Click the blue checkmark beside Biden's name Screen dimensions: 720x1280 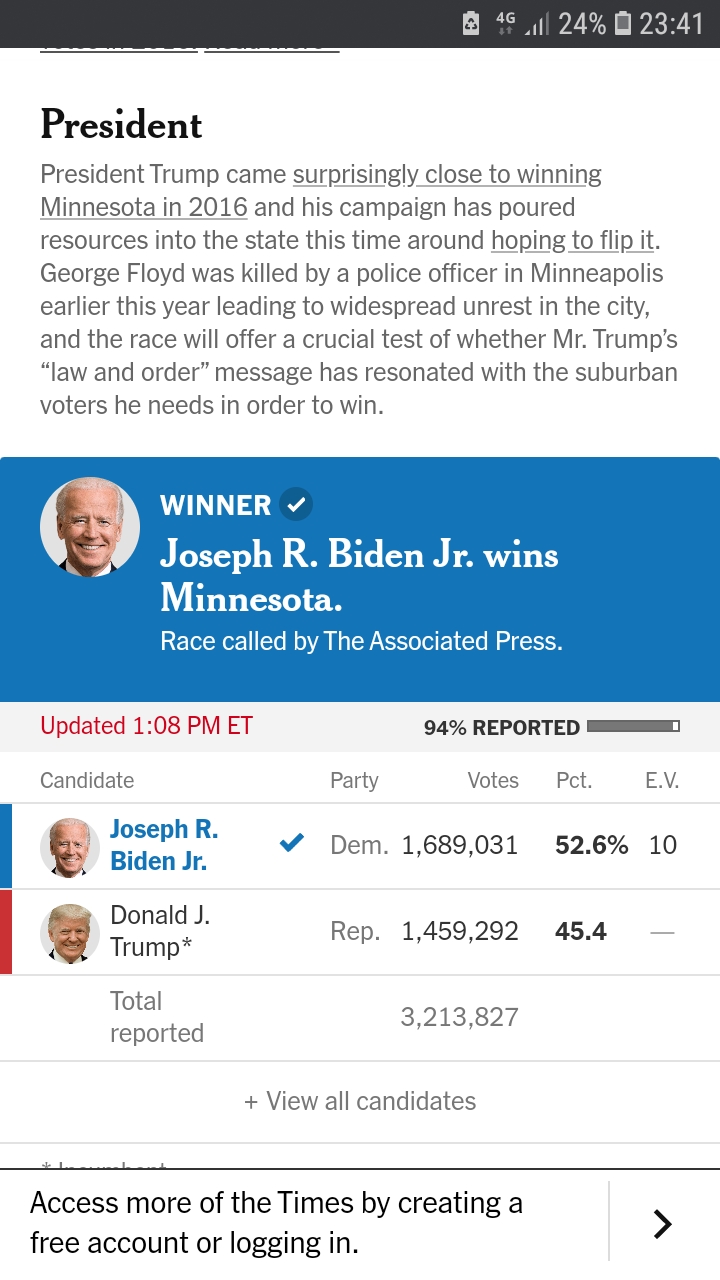click(x=291, y=844)
